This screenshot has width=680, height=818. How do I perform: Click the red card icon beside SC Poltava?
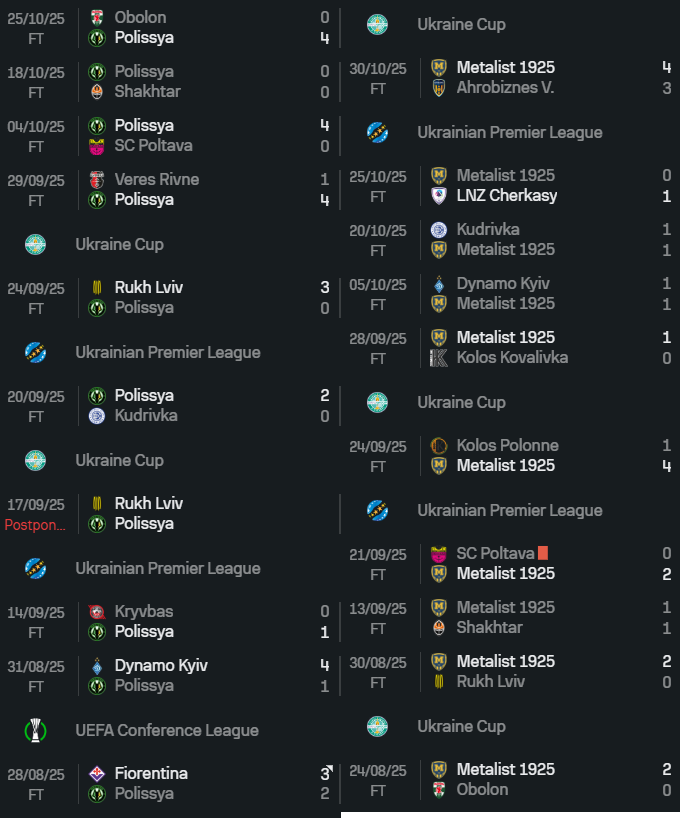(543, 553)
